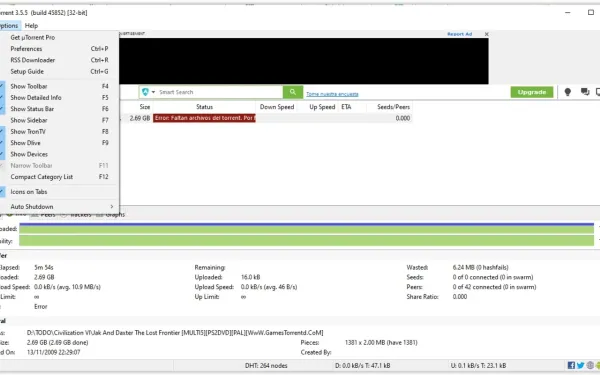Image resolution: width=600 pixels, height=375 pixels.
Task: Click the torrent save path text
Action: click(x=175, y=333)
